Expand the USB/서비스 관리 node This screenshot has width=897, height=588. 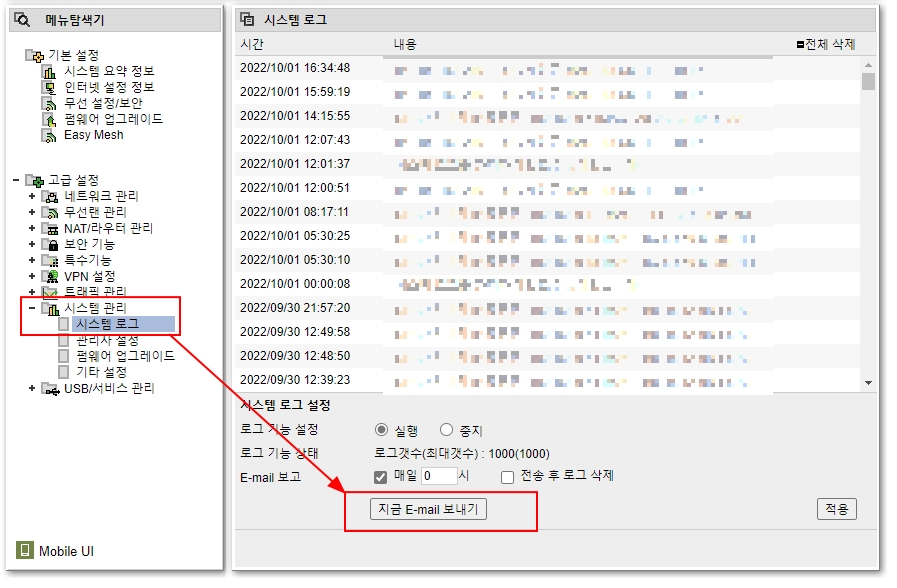tap(32, 388)
